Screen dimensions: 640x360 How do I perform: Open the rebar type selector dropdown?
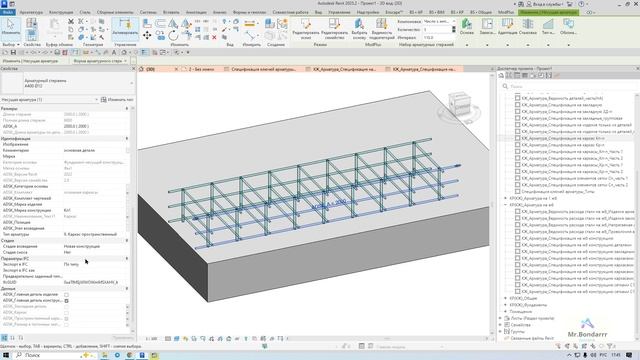click(131, 83)
